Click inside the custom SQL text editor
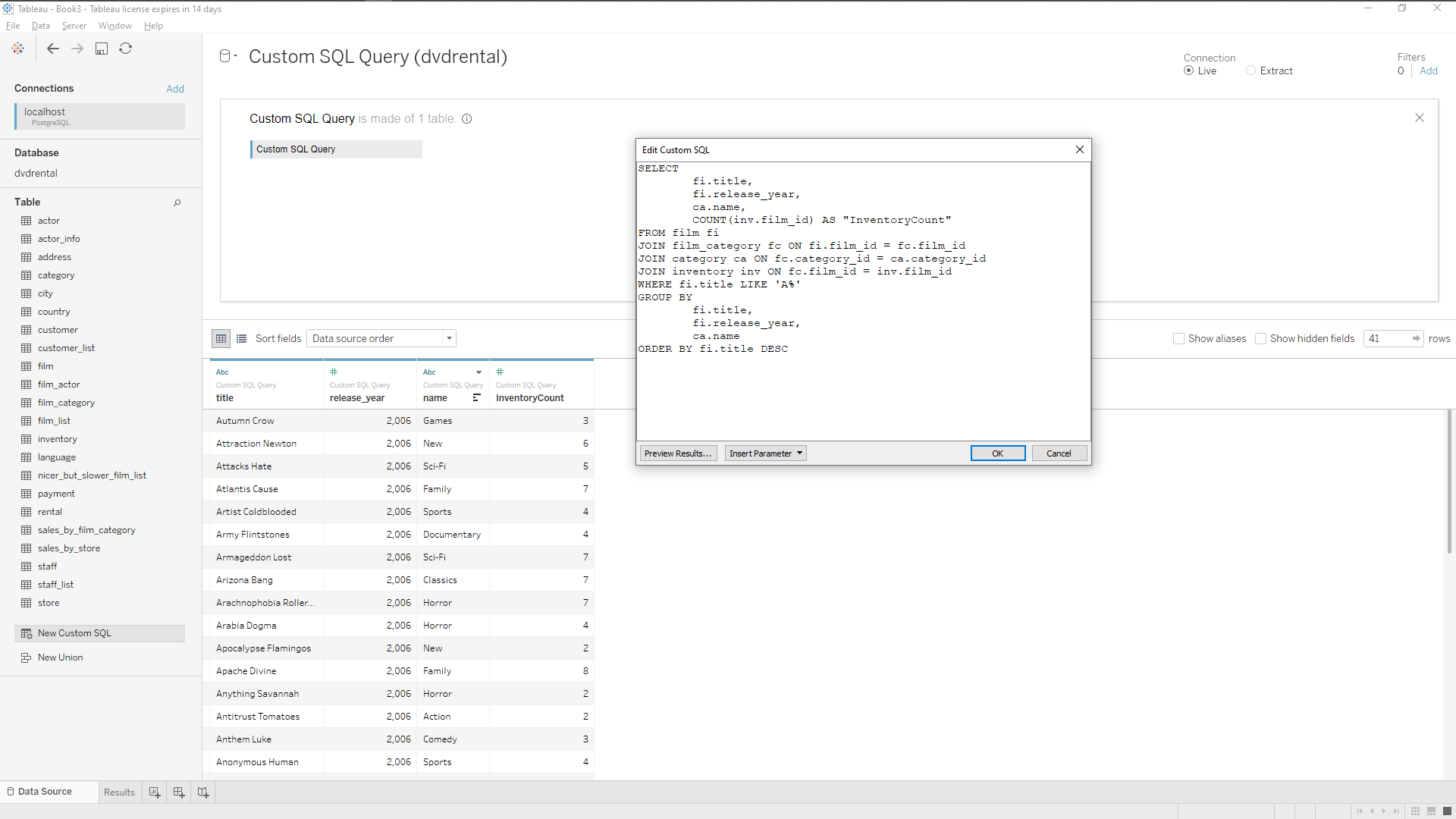Screen dimensions: 1456x819 [863, 302]
